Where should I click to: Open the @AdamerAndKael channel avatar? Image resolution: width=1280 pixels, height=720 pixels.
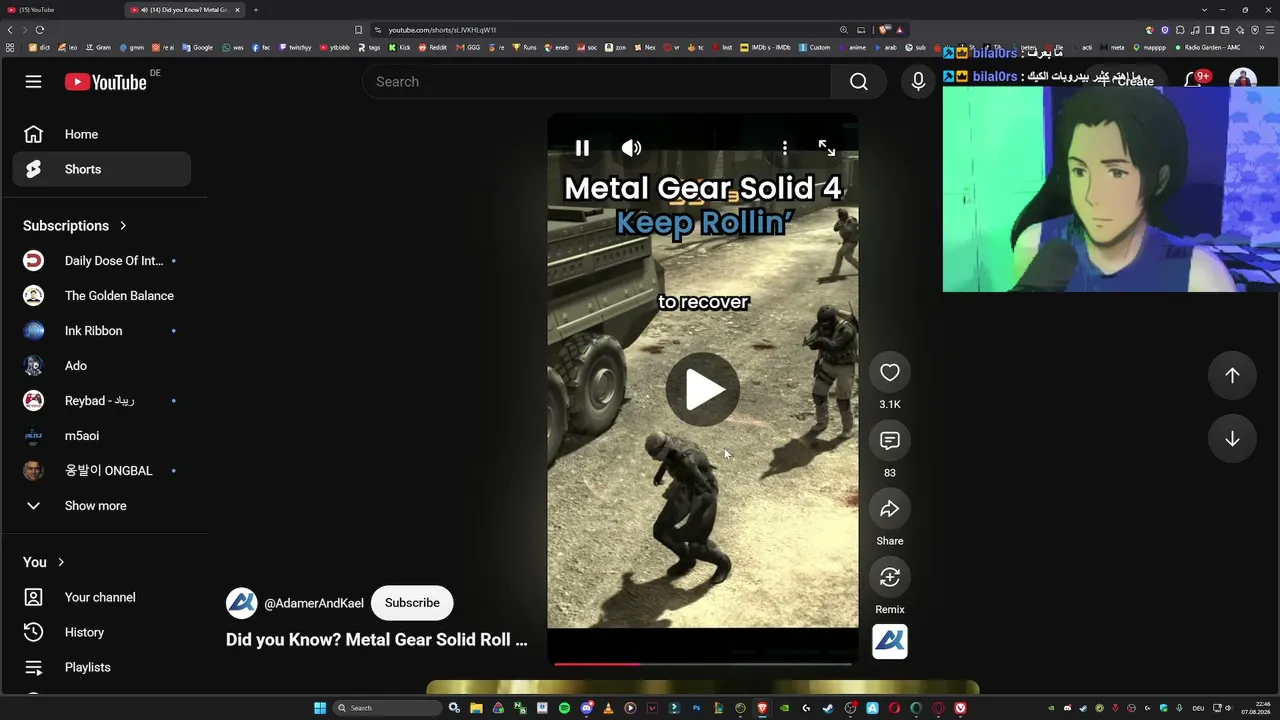point(242,603)
